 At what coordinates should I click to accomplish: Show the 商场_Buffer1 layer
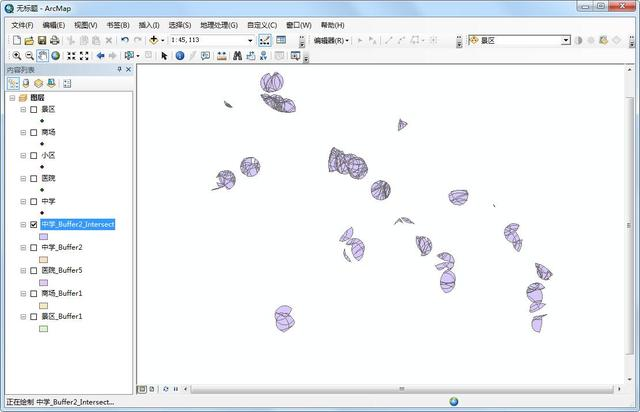[x=33, y=294]
